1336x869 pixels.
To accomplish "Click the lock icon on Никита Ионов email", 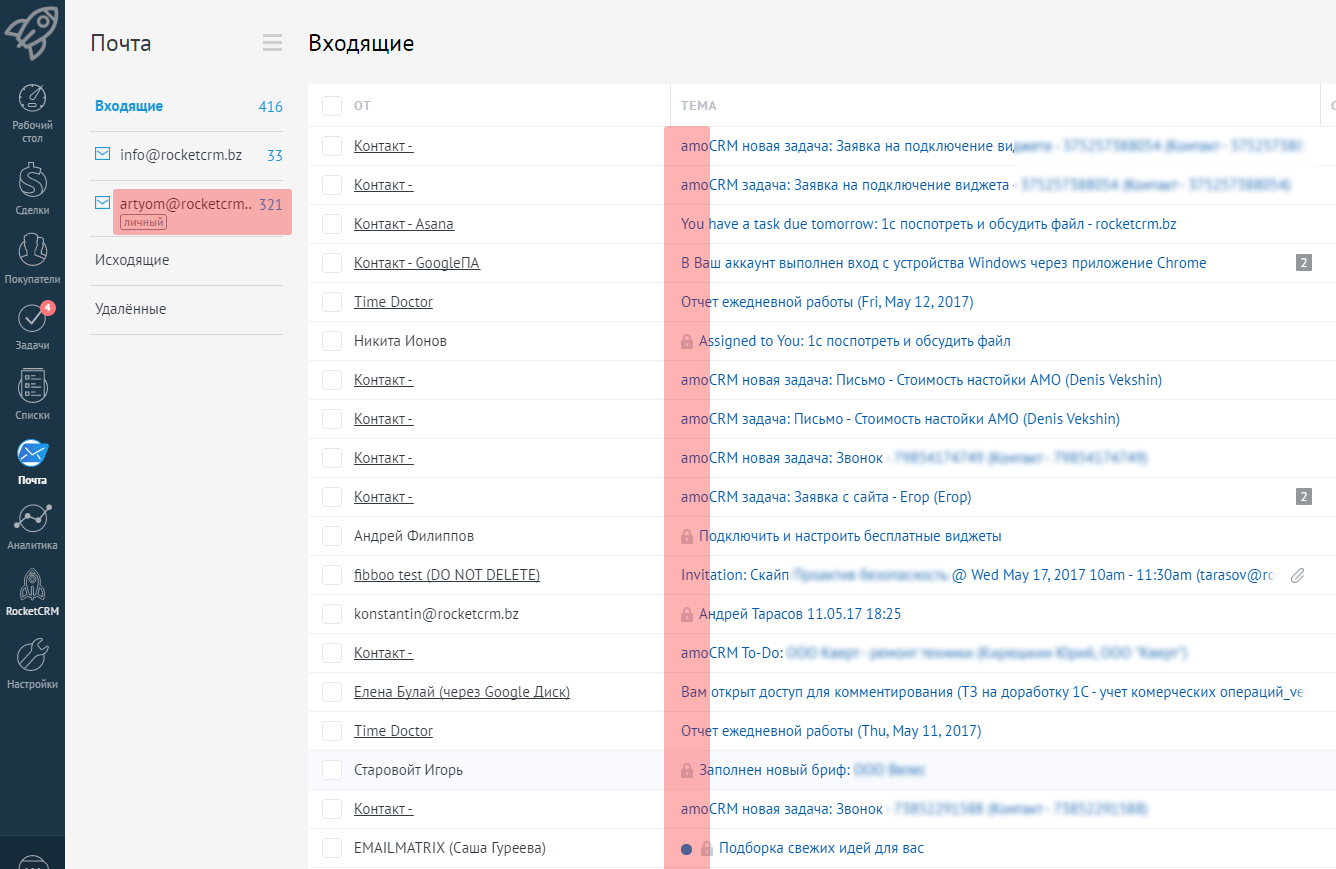I will (687, 341).
